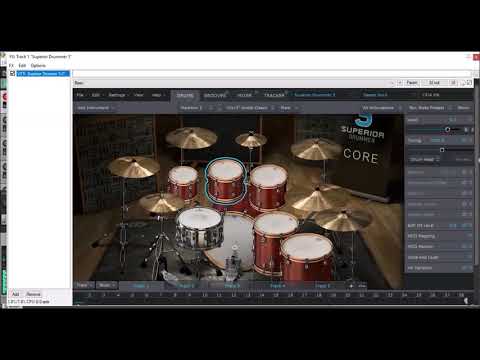Click the Remove FX button
Screen dimensions: 480x360
click(33, 294)
